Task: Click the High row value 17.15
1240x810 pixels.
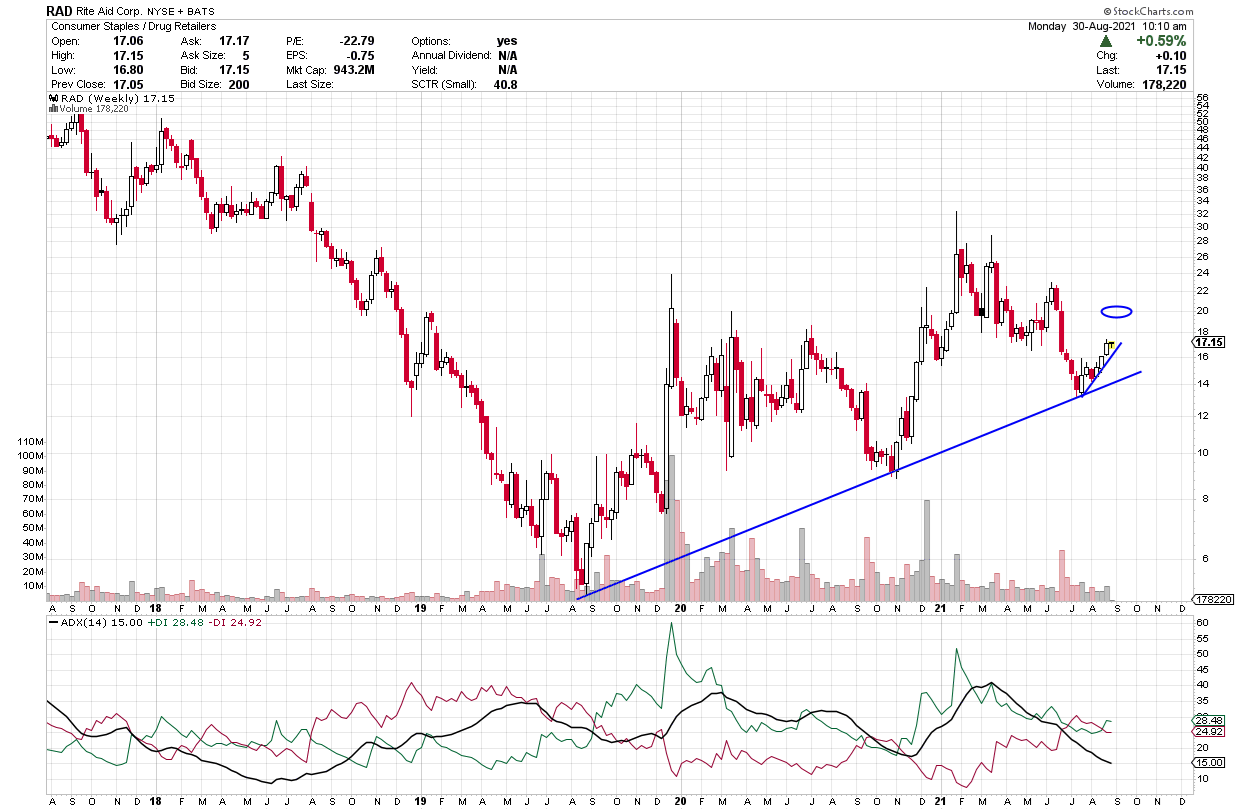Action: click(x=130, y=55)
